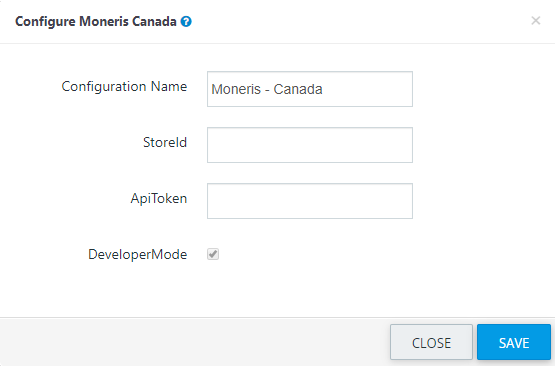Uncheck the DeveloperMode checkbox

213,254
